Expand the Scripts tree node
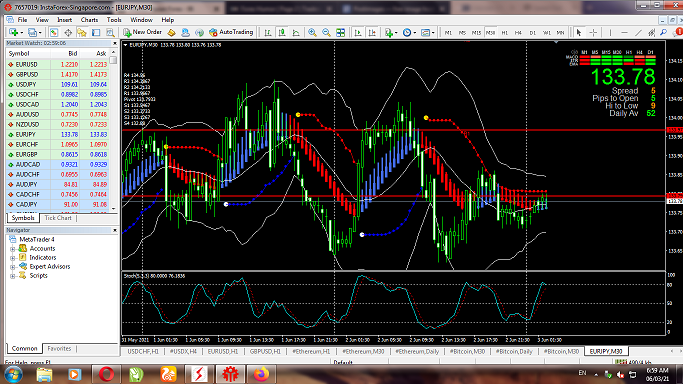This screenshot has width=683, height=384. click(13, 276)
